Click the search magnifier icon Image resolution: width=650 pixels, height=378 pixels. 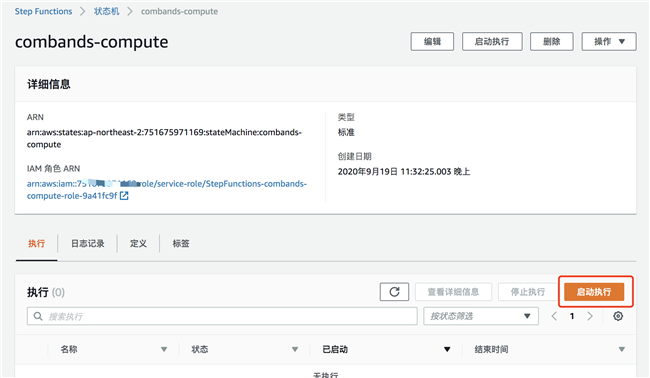[38, 316]
